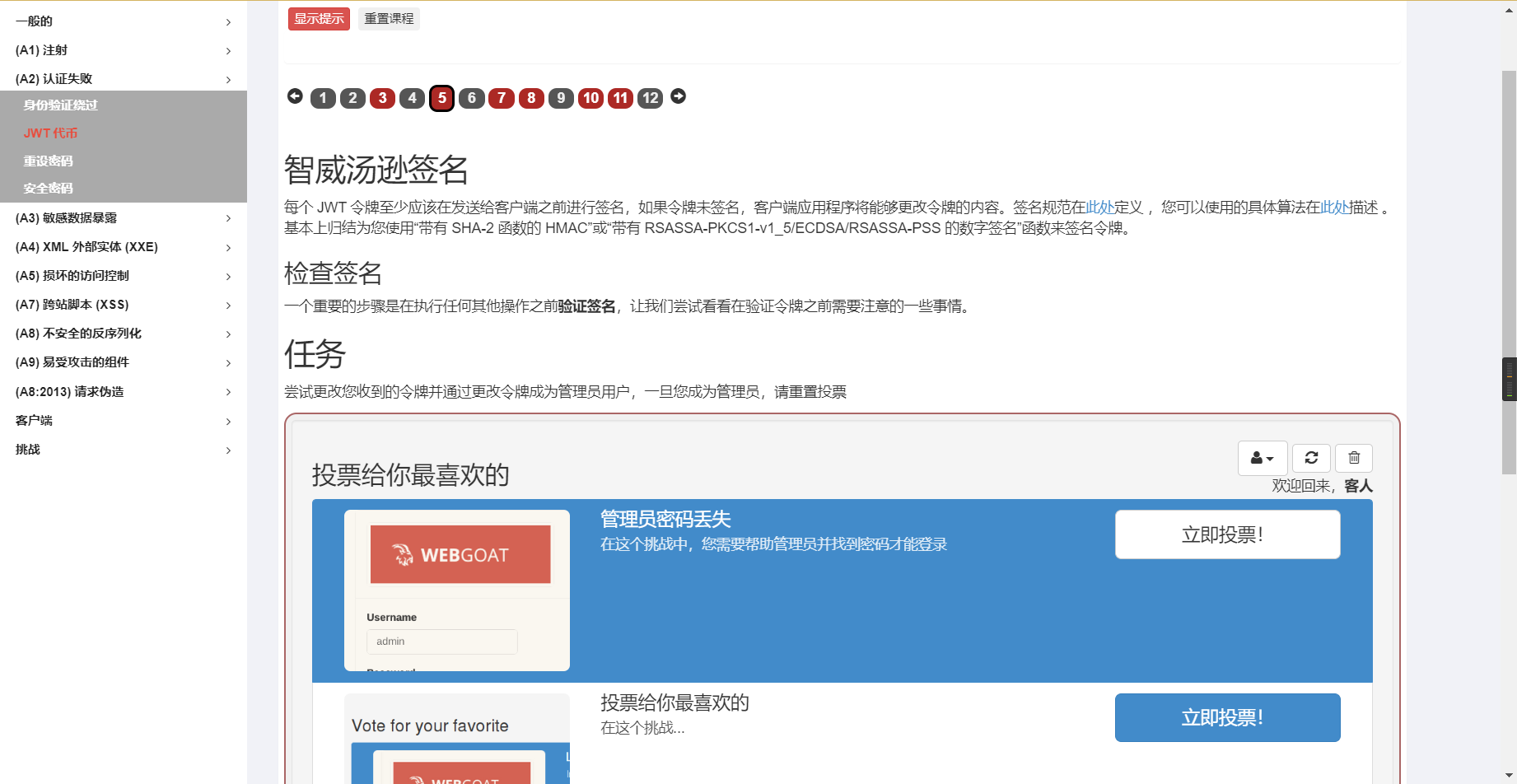Viewport: 1517px width, 784px height.
Task: Open the Vote for your favorite thumbnail
Action: pyautogui.click(x=457, y=739)
